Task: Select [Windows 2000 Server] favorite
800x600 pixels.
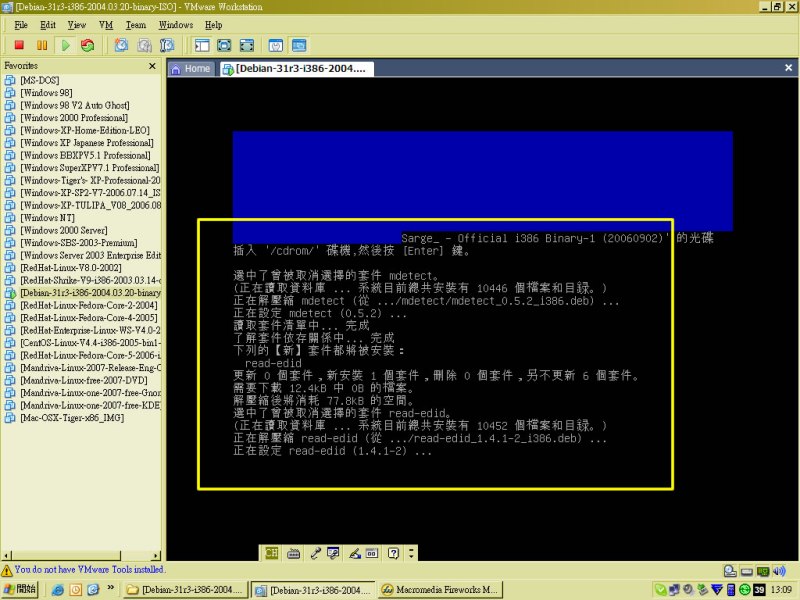Action: (x=64, y=230)
